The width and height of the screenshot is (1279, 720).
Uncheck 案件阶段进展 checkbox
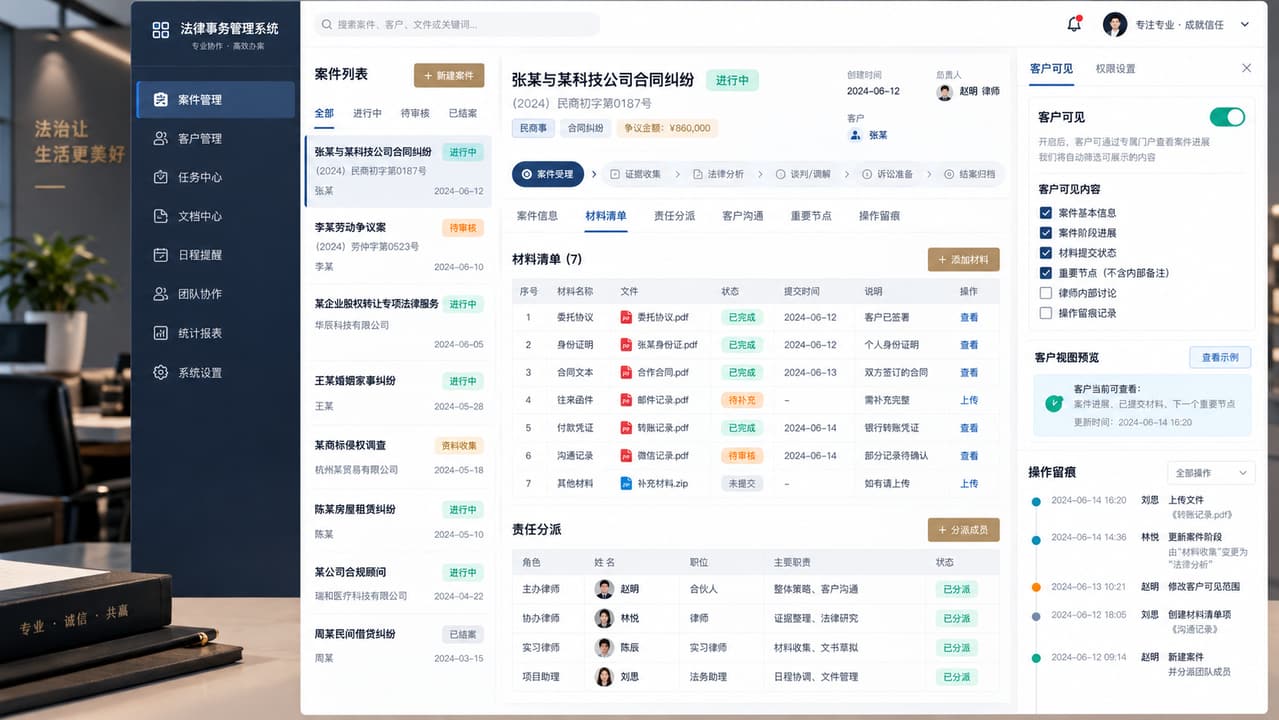[x=1046, y=233]
